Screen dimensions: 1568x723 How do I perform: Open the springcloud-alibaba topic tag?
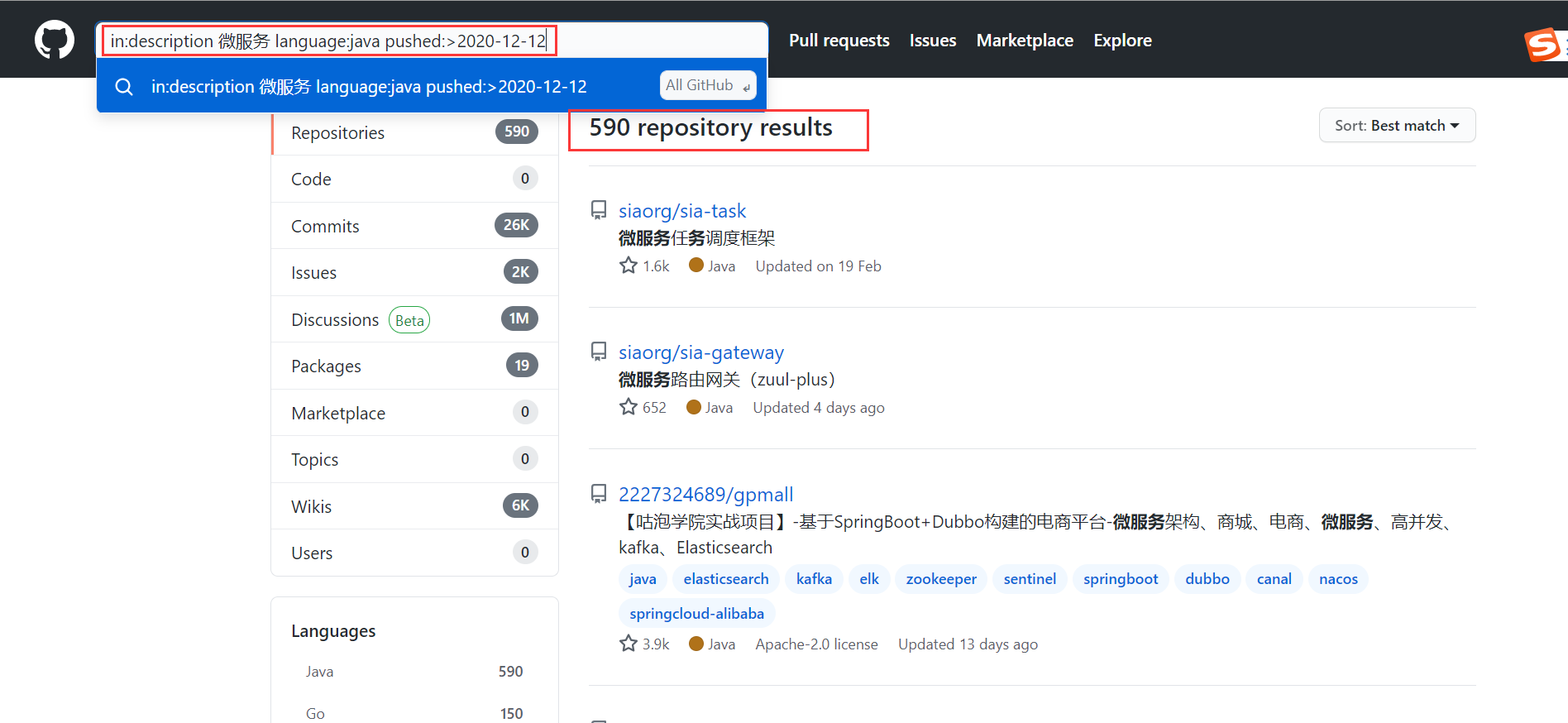pos(696,614)
